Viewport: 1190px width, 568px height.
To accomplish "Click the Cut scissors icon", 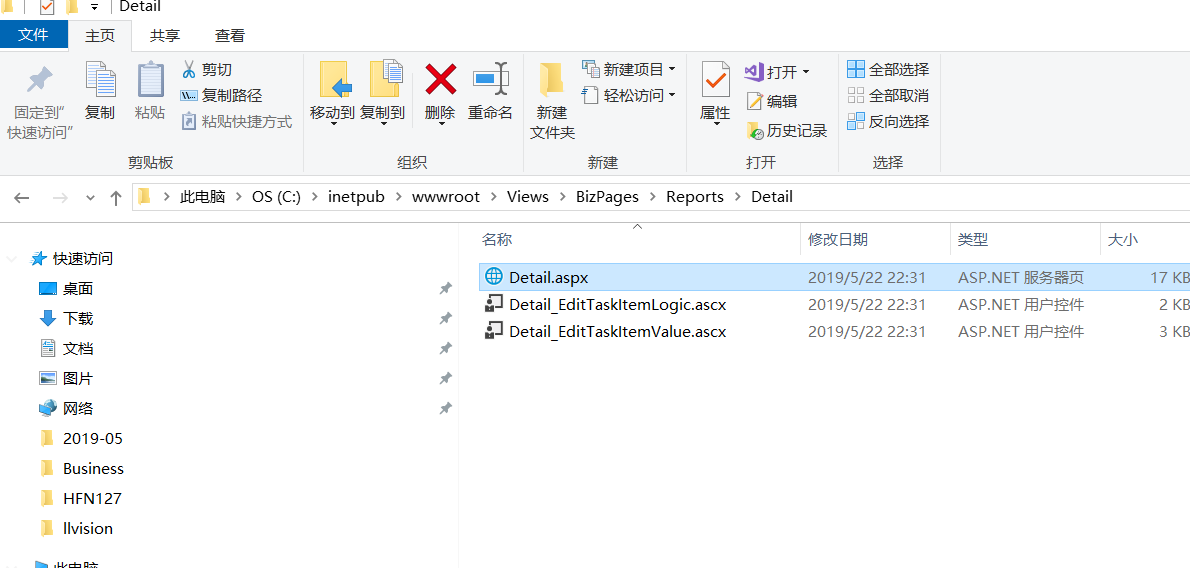I will coord(189,69).
